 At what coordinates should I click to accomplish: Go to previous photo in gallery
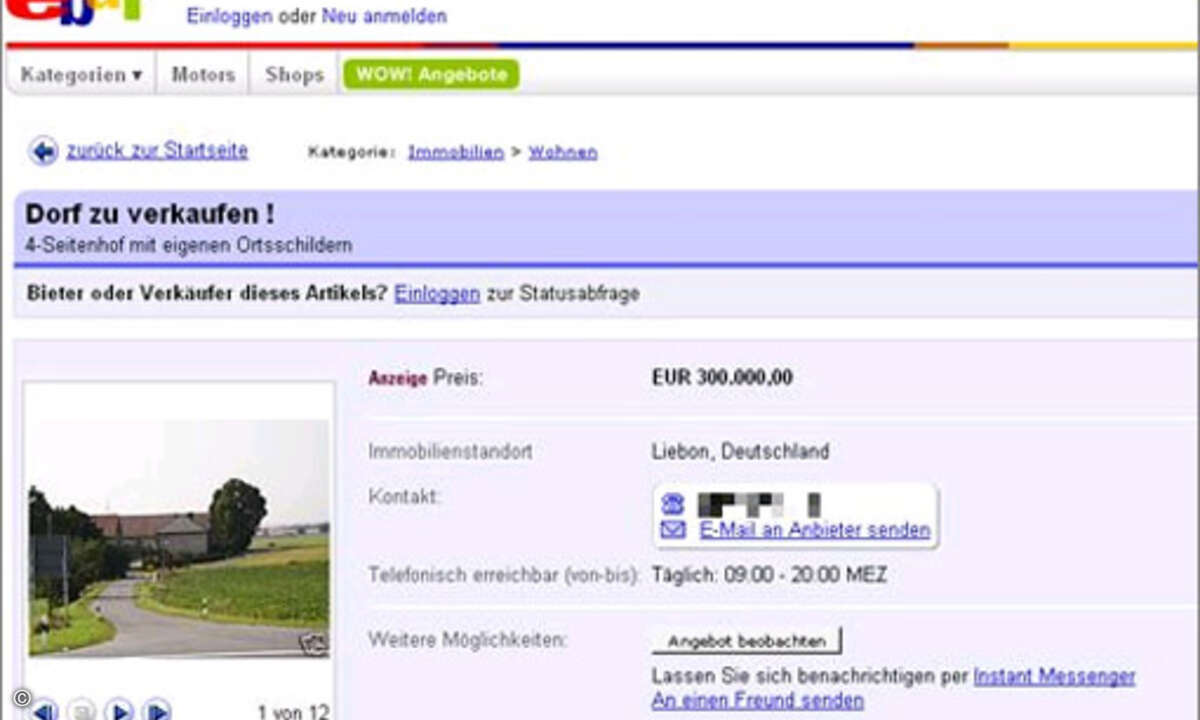pyautogui.click(x=44, y=710)
